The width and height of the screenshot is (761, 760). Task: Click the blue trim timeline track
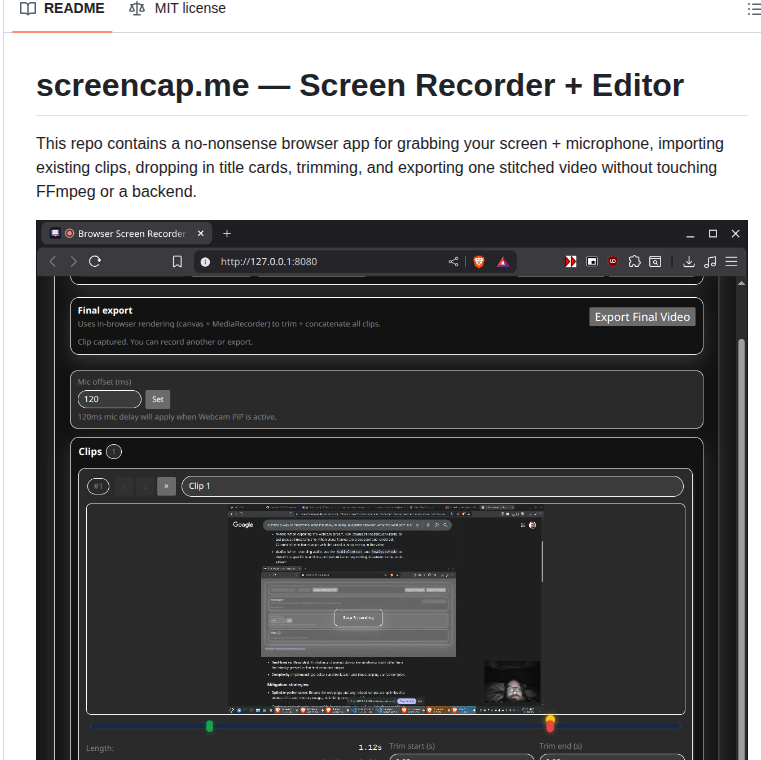pyautogui.click(x=385, y=726)
